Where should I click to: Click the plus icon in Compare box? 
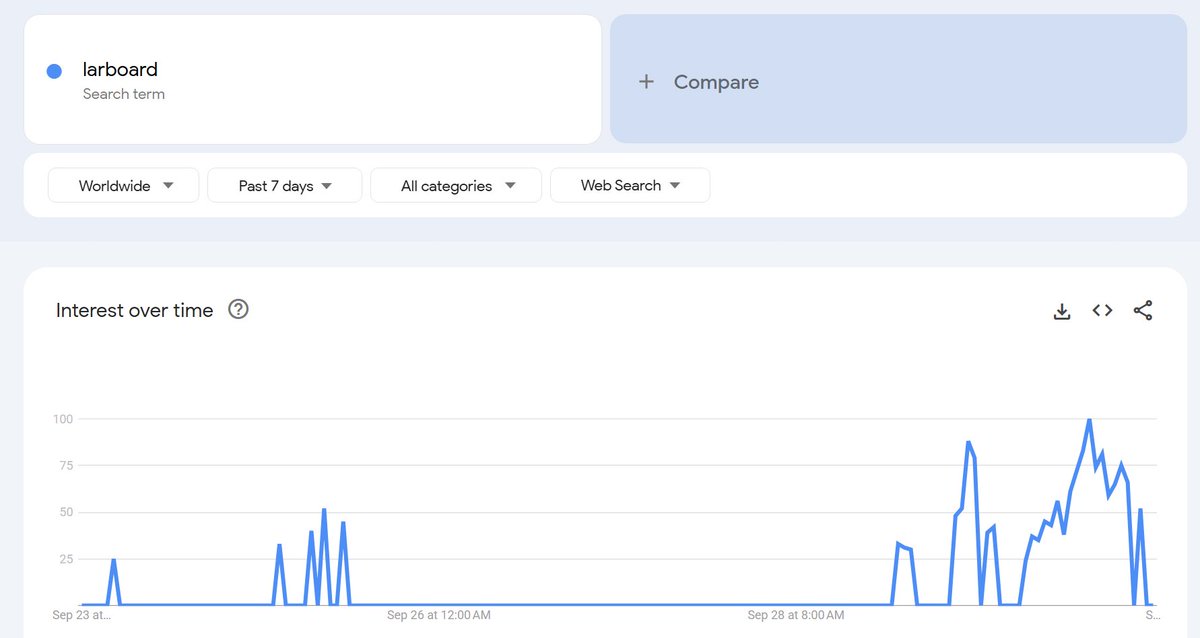(x=646, y=82)
